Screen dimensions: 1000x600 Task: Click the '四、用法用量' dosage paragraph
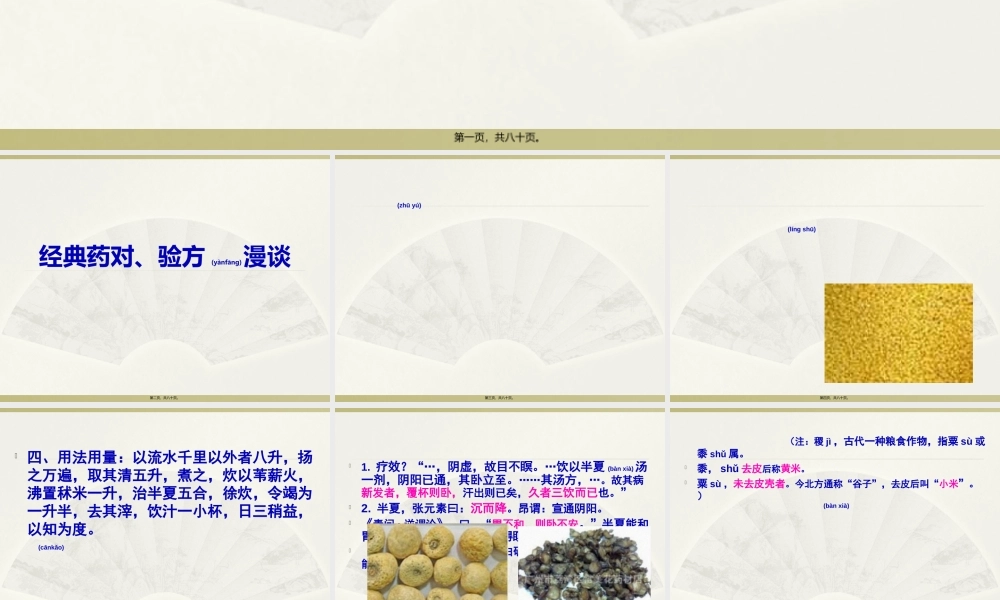point(169,493)
